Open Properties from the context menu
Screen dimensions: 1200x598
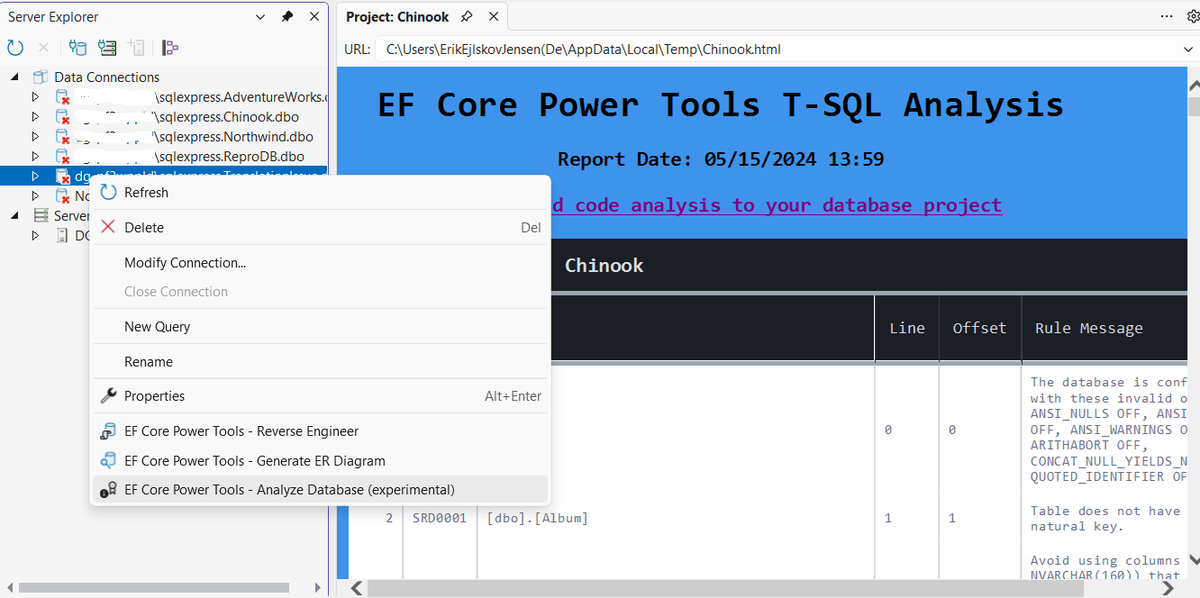[x=320, y=396]
